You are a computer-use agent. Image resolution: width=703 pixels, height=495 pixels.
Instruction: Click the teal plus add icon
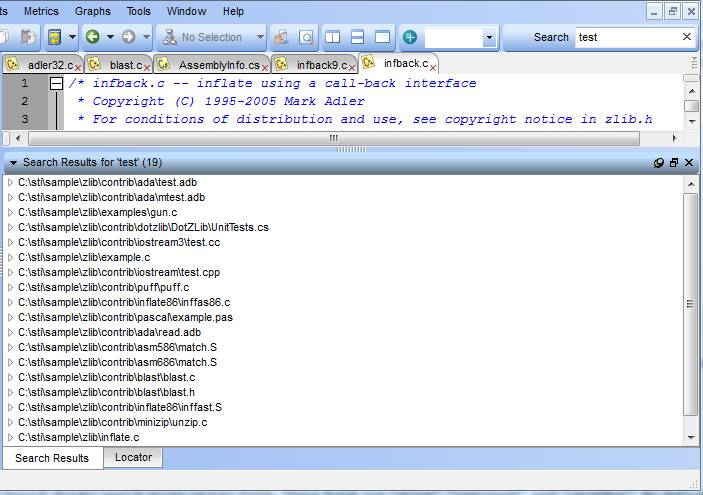pyautogui.click(x=410, y=37)
